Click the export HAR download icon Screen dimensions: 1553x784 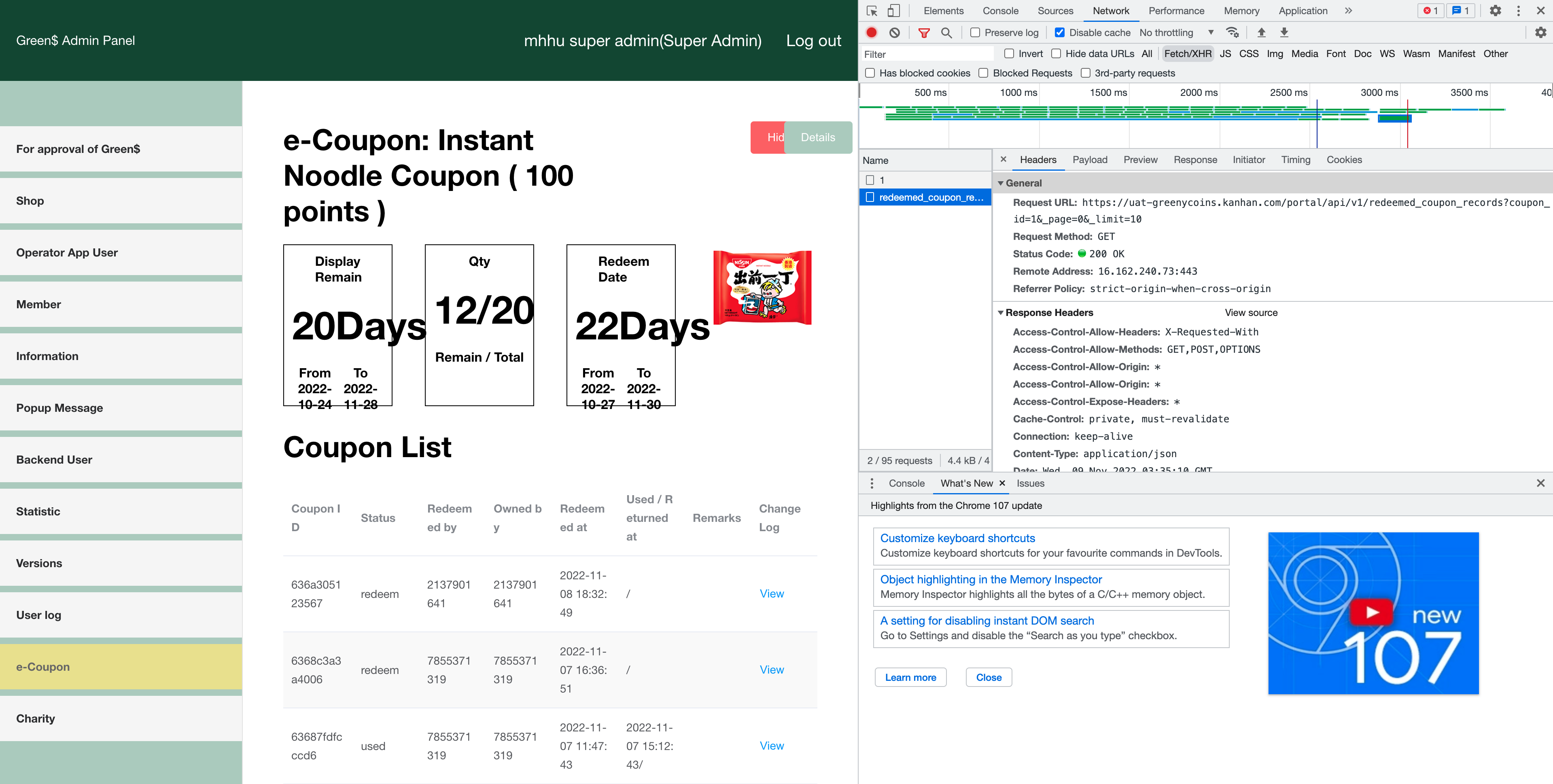point(1284,32)
